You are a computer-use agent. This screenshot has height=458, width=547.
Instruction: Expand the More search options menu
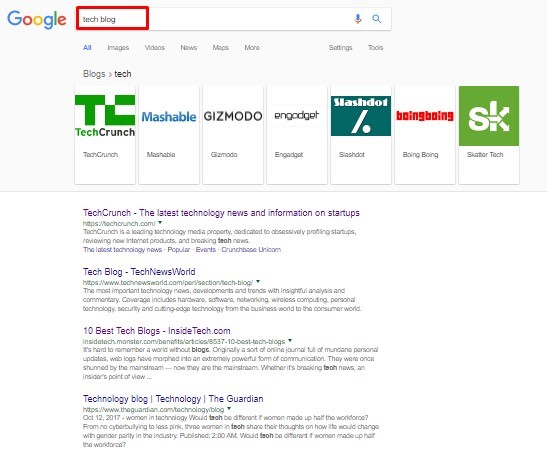point(252,48)
